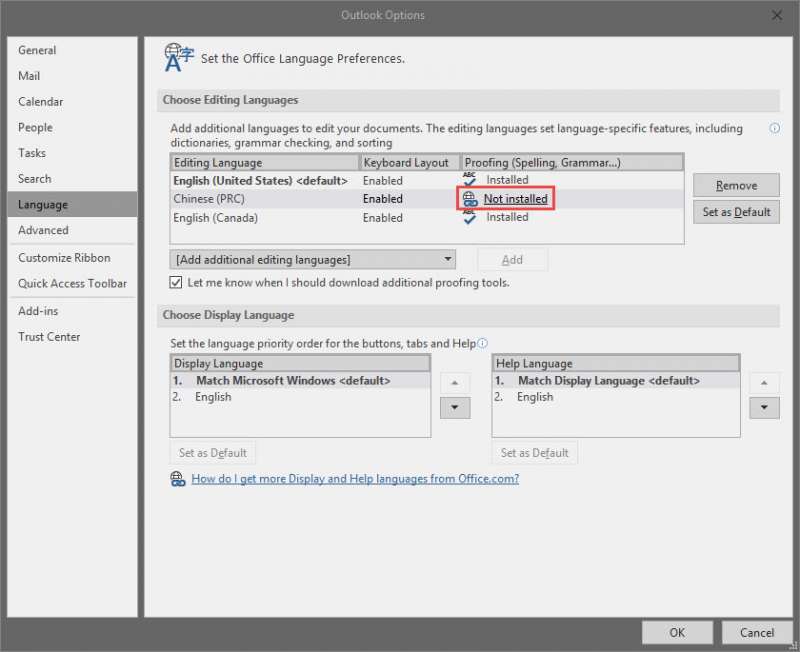Select English in the Help Language list

point(616,397)
